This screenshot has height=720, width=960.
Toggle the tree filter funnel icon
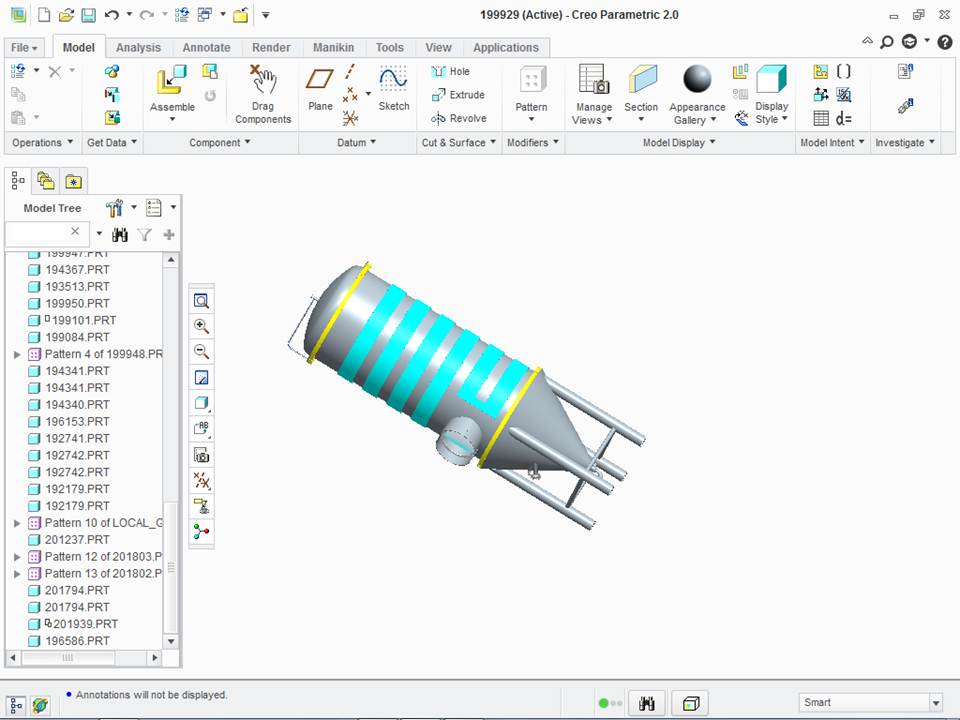tap(144, 234)
